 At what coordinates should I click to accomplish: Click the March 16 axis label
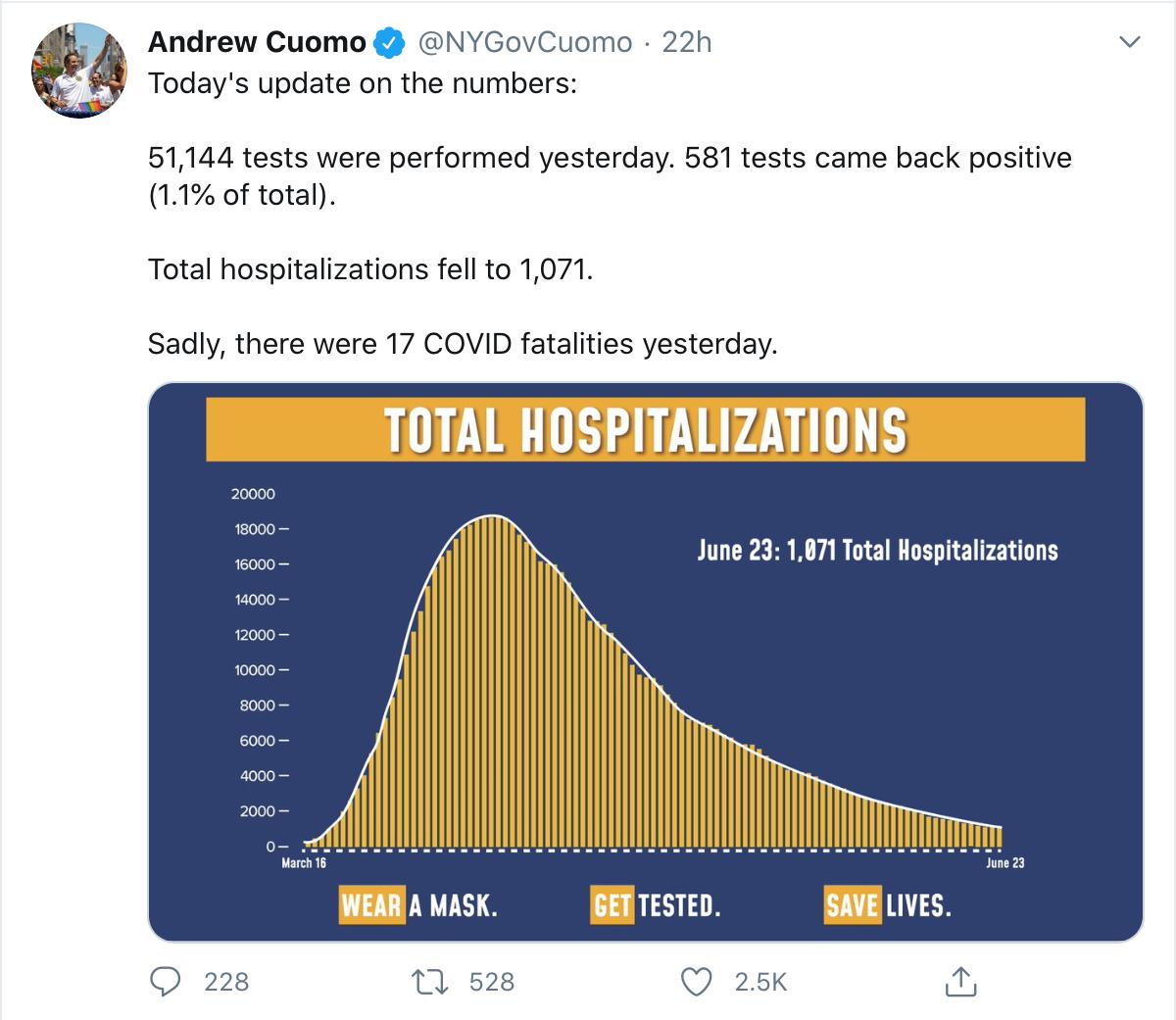pyautogui.click(x=304, y=863)
